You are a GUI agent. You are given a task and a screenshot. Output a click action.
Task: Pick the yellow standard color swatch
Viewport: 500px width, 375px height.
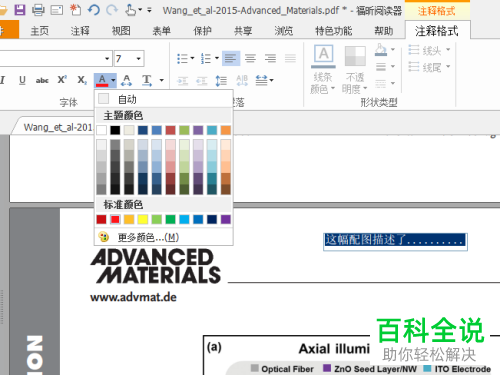click(x=143, y=219)
